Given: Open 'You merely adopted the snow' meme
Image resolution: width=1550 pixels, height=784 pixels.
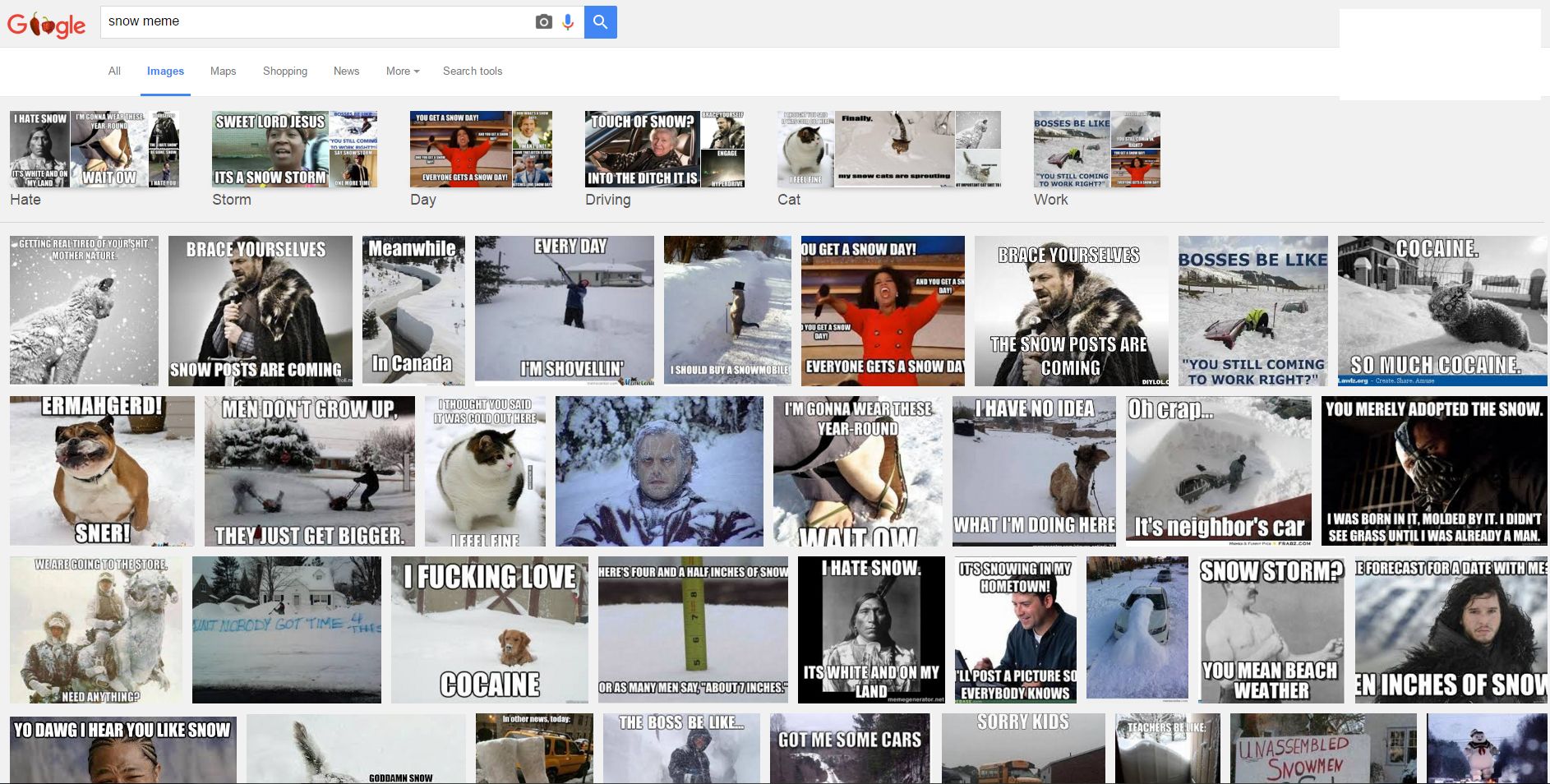Looking at the screenshot, I should [x=1434, y=471].
